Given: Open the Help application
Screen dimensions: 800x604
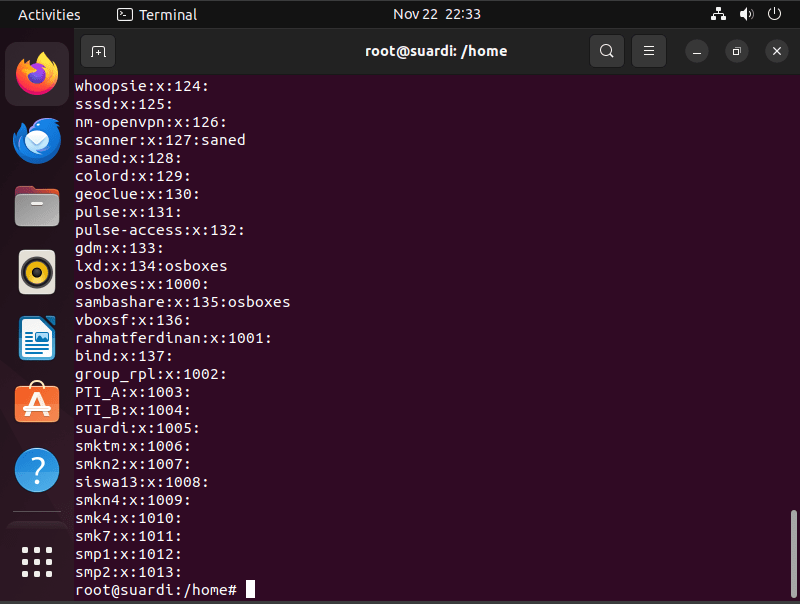Looking at the screenshot, I should 37,470.
